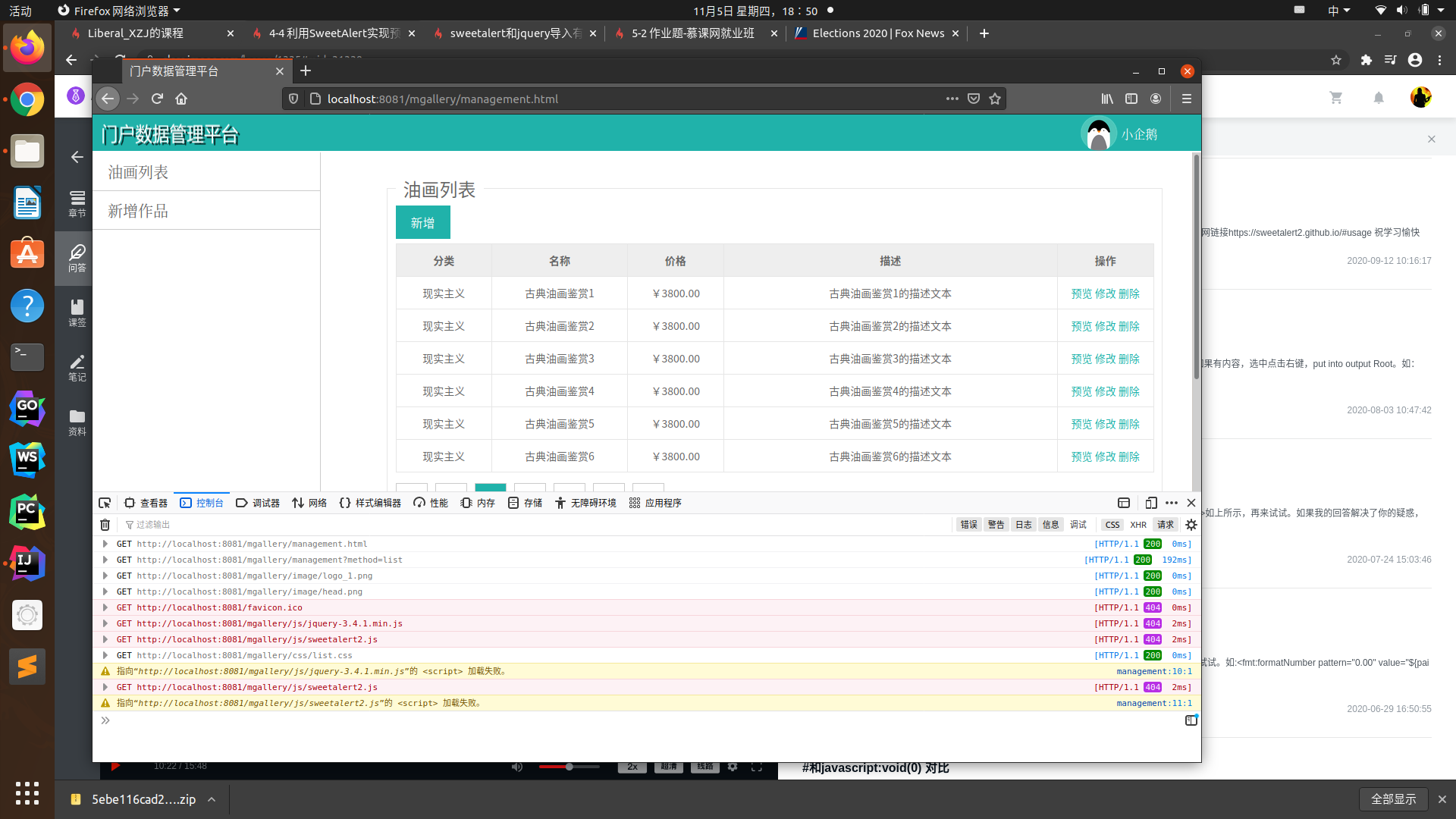
Task: Toggle Firefox sidebars icon
Action: pos(1131,99)
